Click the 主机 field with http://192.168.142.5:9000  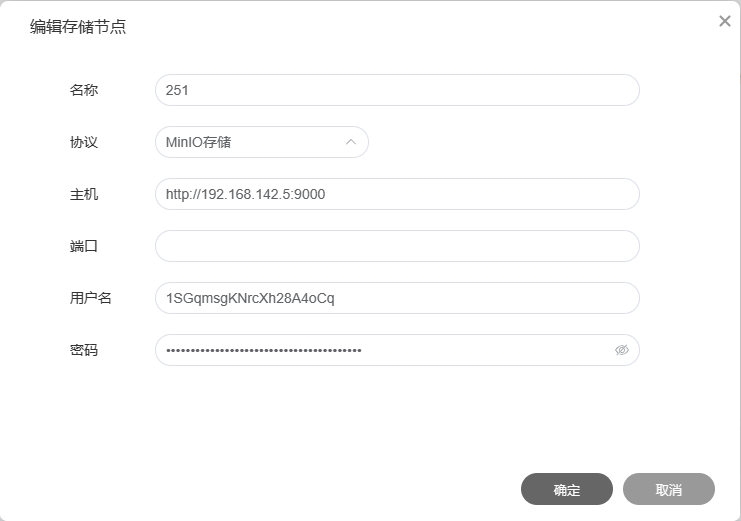[397, 194]
